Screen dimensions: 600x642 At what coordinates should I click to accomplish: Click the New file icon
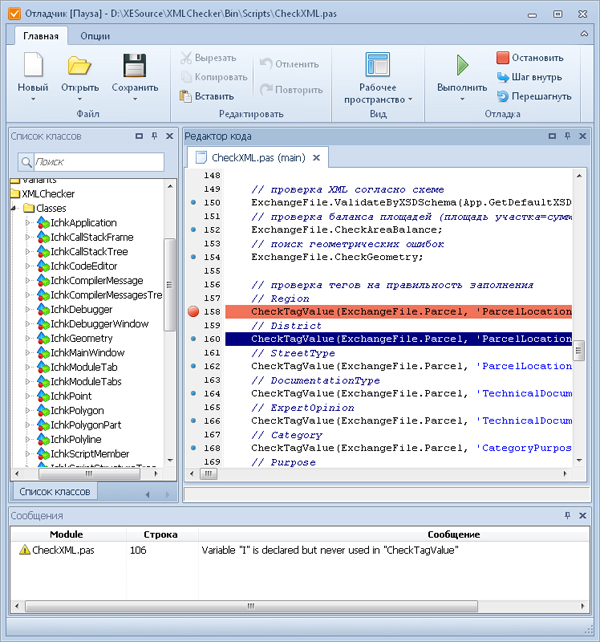pyautogui.click(x=32, y=66)
